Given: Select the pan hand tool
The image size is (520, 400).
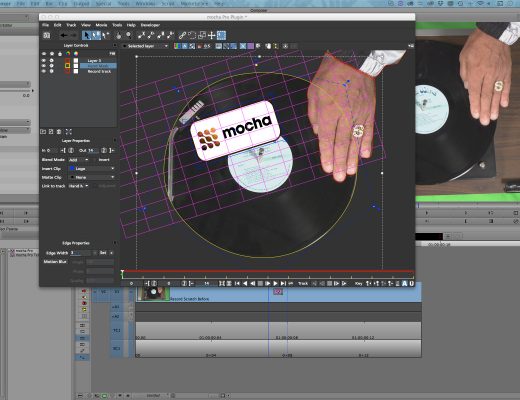Looking at the screenshot, I should click(x=118, y=35).
